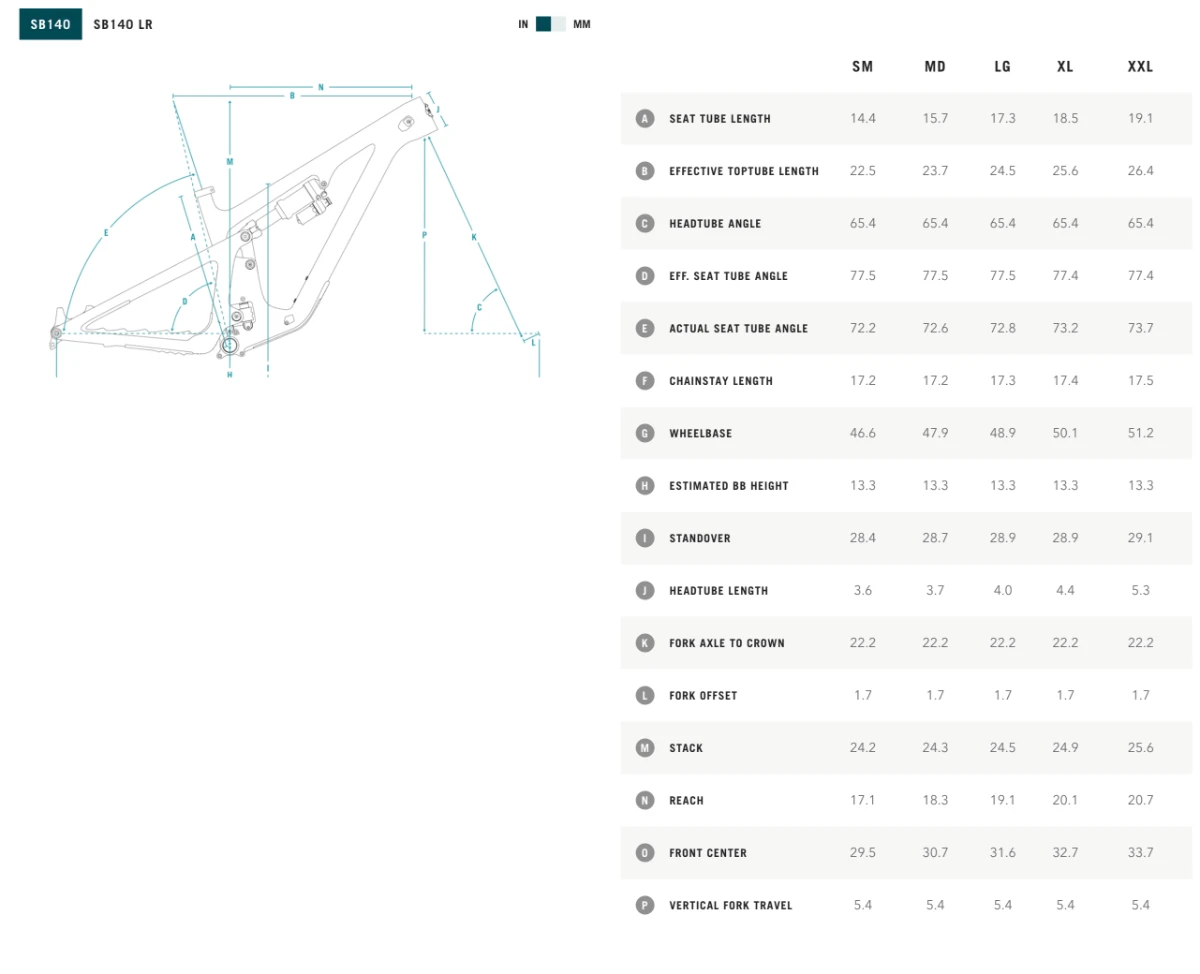1200x974 pixels.
Task: Switch to the SB140 tab
Action: [x=50, y=24]
